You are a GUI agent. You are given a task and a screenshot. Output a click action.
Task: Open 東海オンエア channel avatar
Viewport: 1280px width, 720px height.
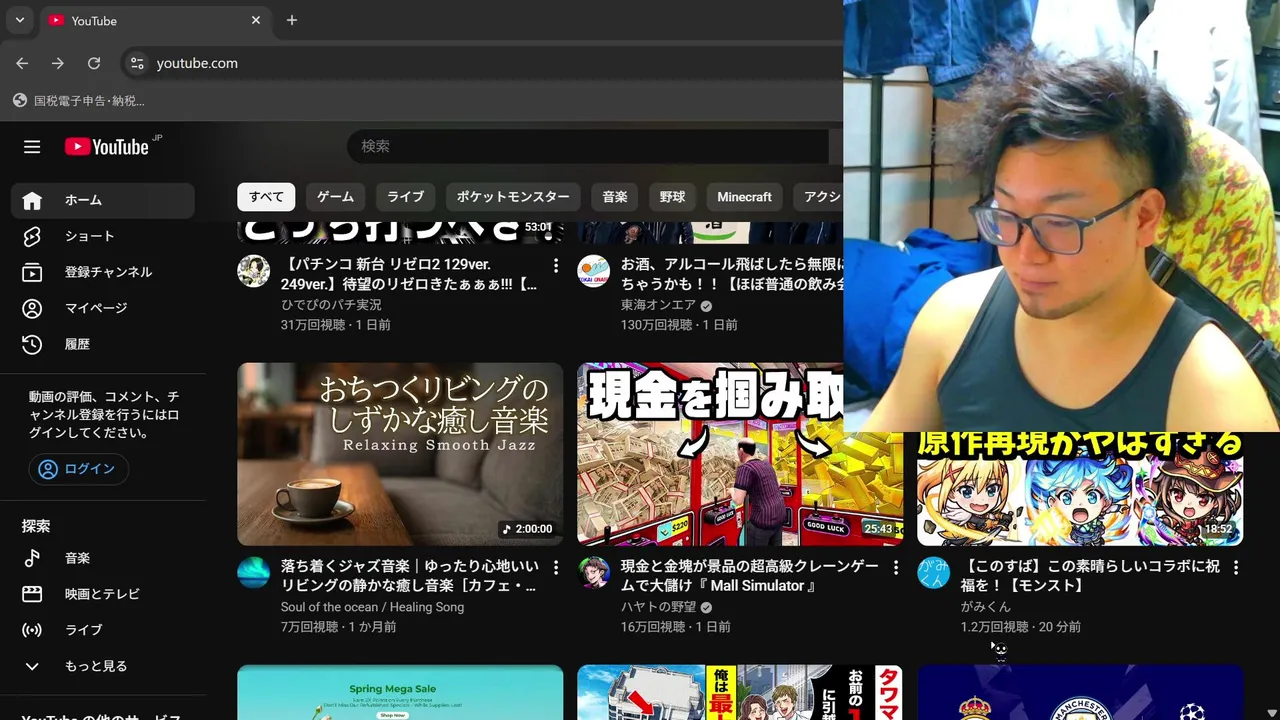pyautogui.click(x=593, y=272)
